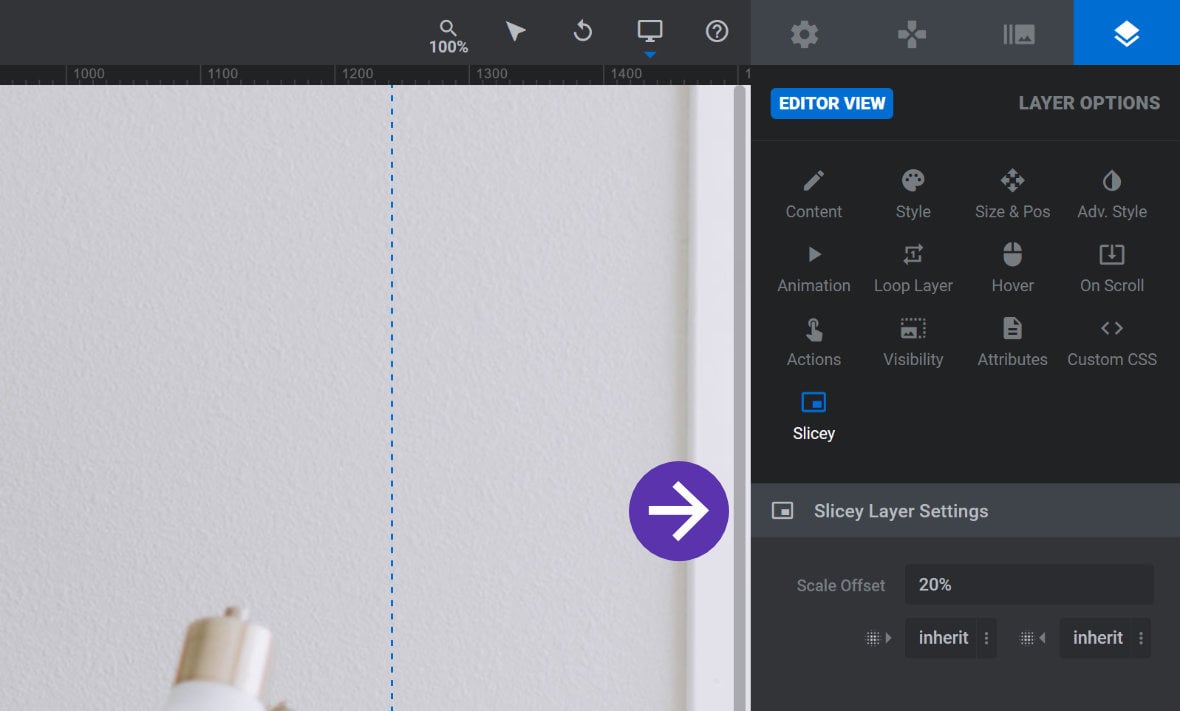Open the Hover mouse section
Viewport: 1180px width, 711px height.
pos(1012,268)
